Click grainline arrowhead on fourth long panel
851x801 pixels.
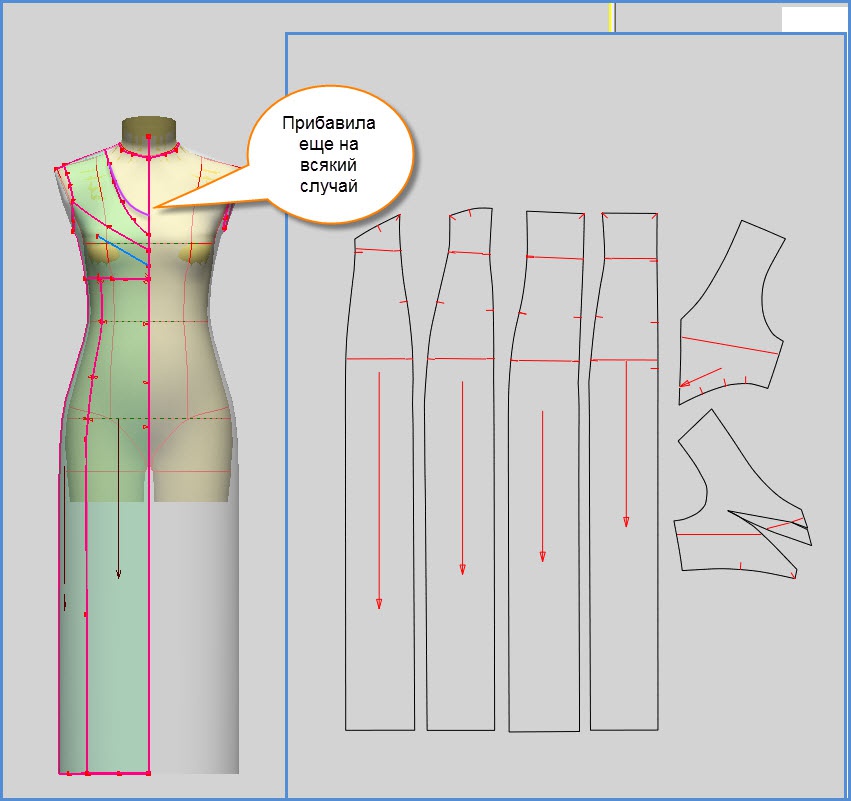(x=626, y=522)
